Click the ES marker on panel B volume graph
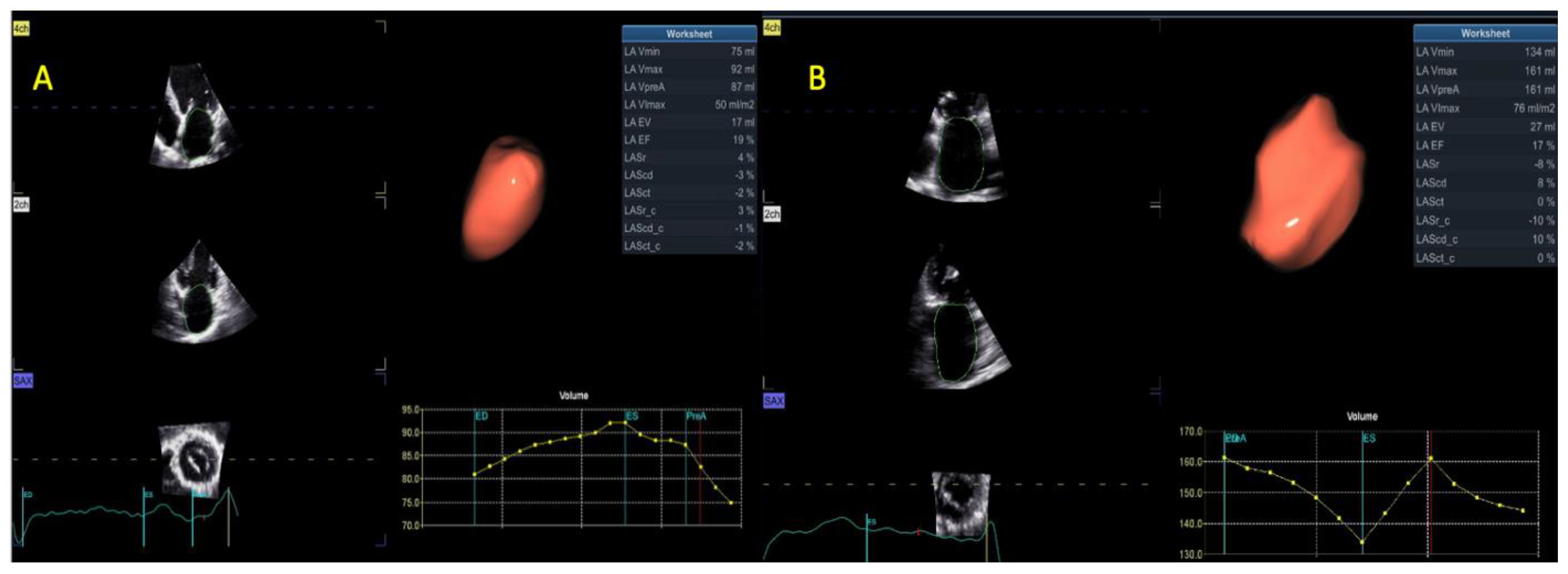Image resolution: width=1568 pixels, height=574 pixels. click(x=1368, y=438)
